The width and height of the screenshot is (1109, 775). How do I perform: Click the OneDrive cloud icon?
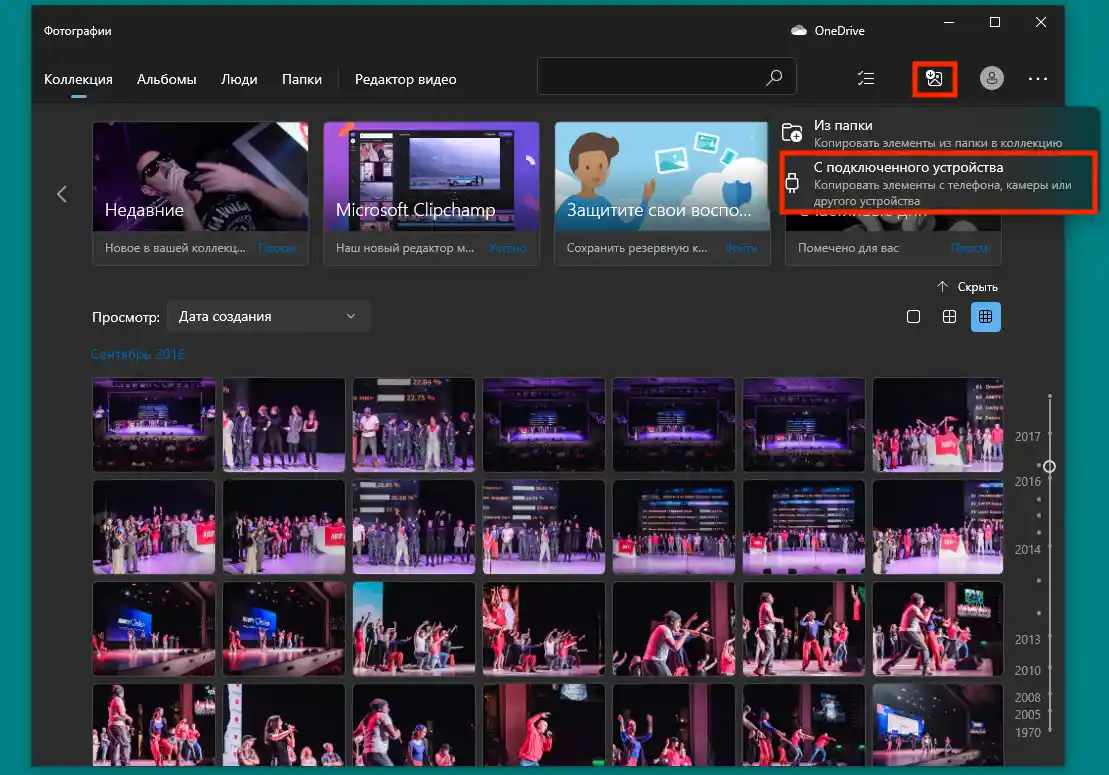(x=799, y=31)
